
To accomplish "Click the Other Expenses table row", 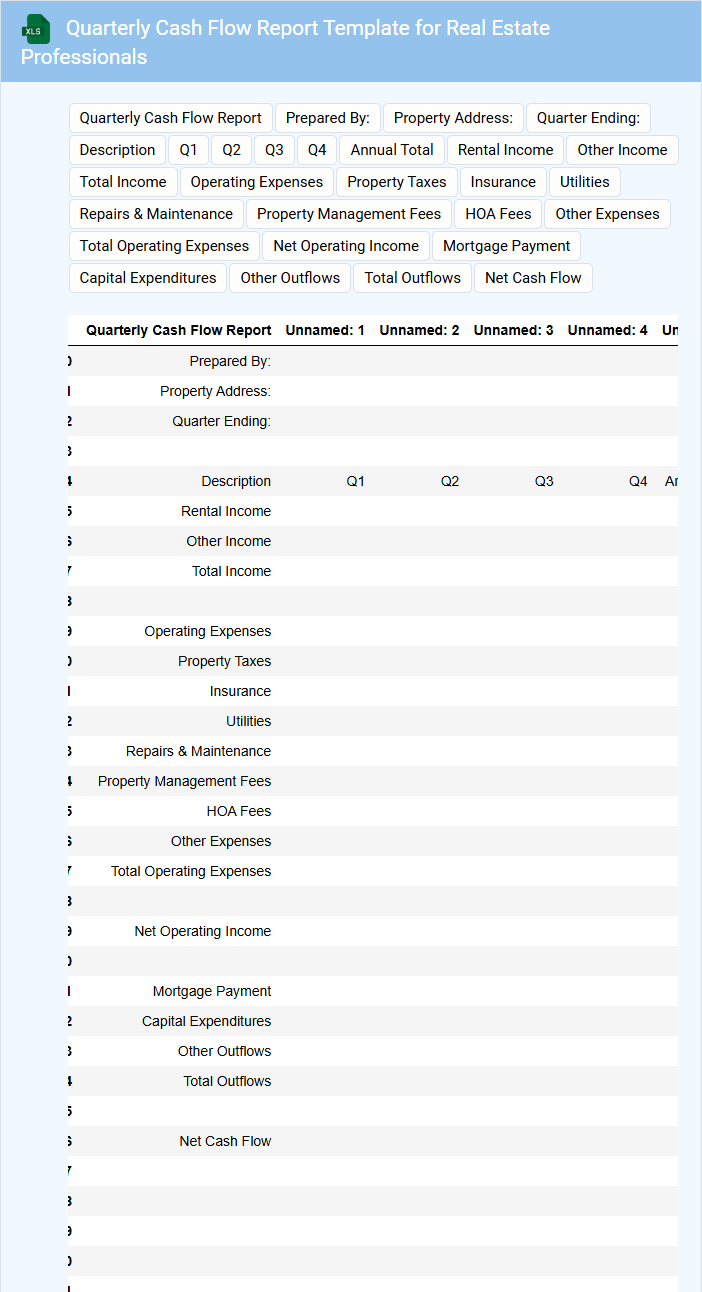I will (x=373, y=841).
